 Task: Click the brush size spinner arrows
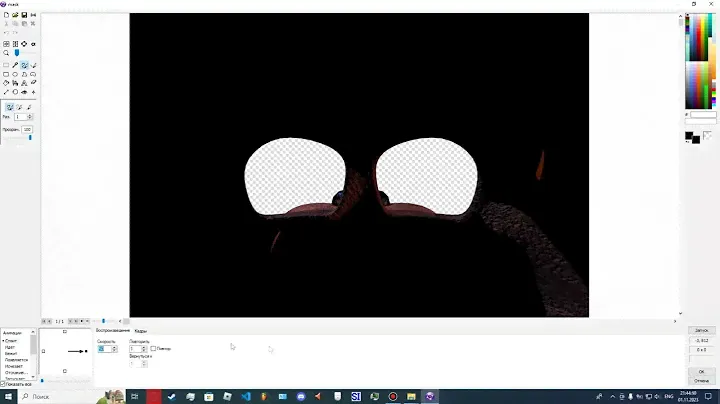pos(32,117)
